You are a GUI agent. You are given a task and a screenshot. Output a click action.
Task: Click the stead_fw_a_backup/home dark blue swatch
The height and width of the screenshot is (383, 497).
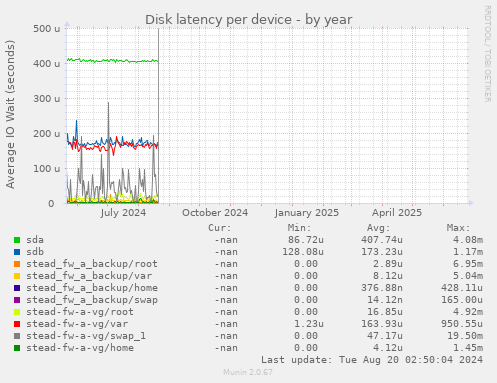[17, 288]
